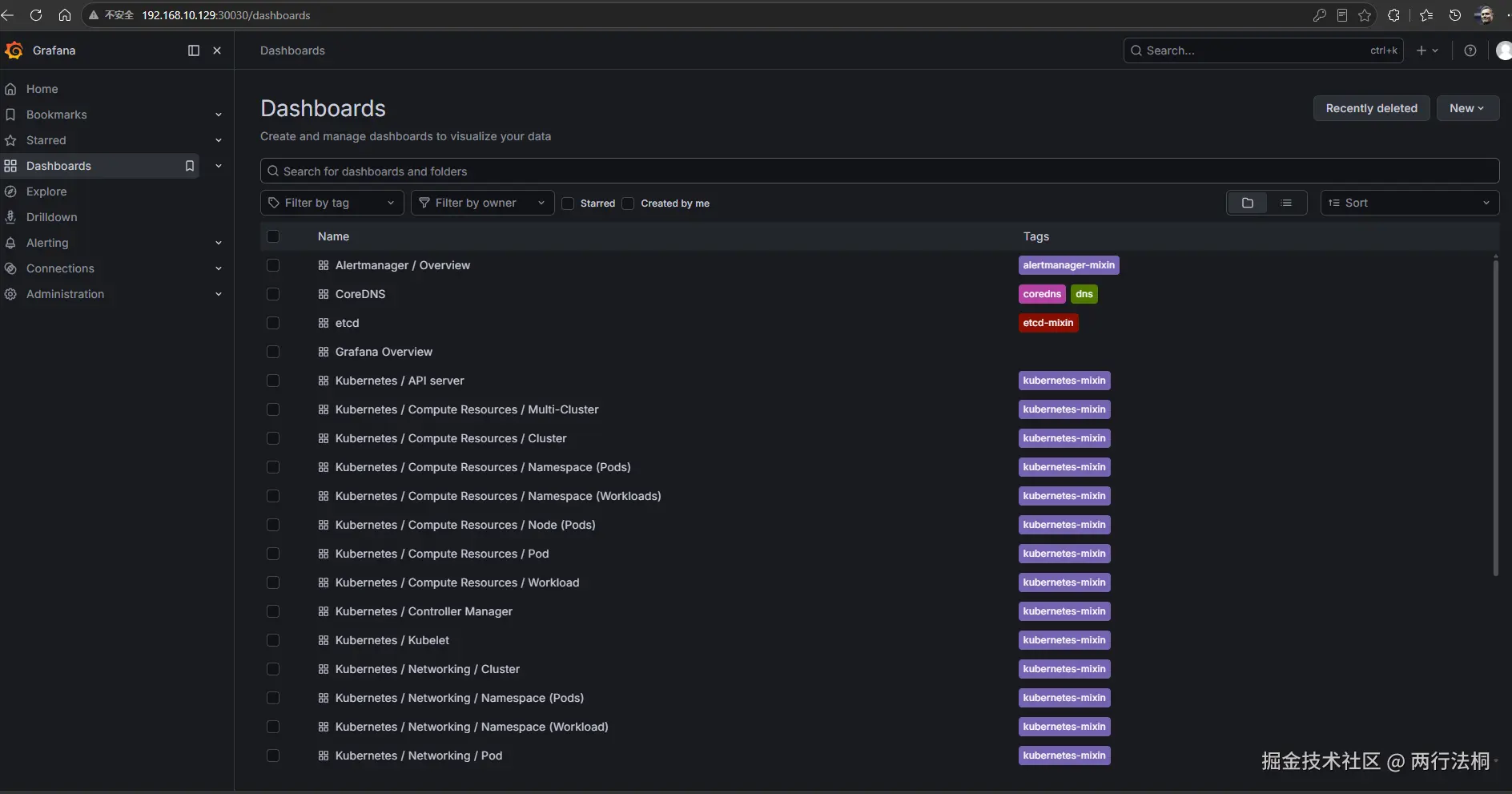Check the etcd row checkbox
The width and height of the screenshot is (1512, 794).
[x=273, y=323]
